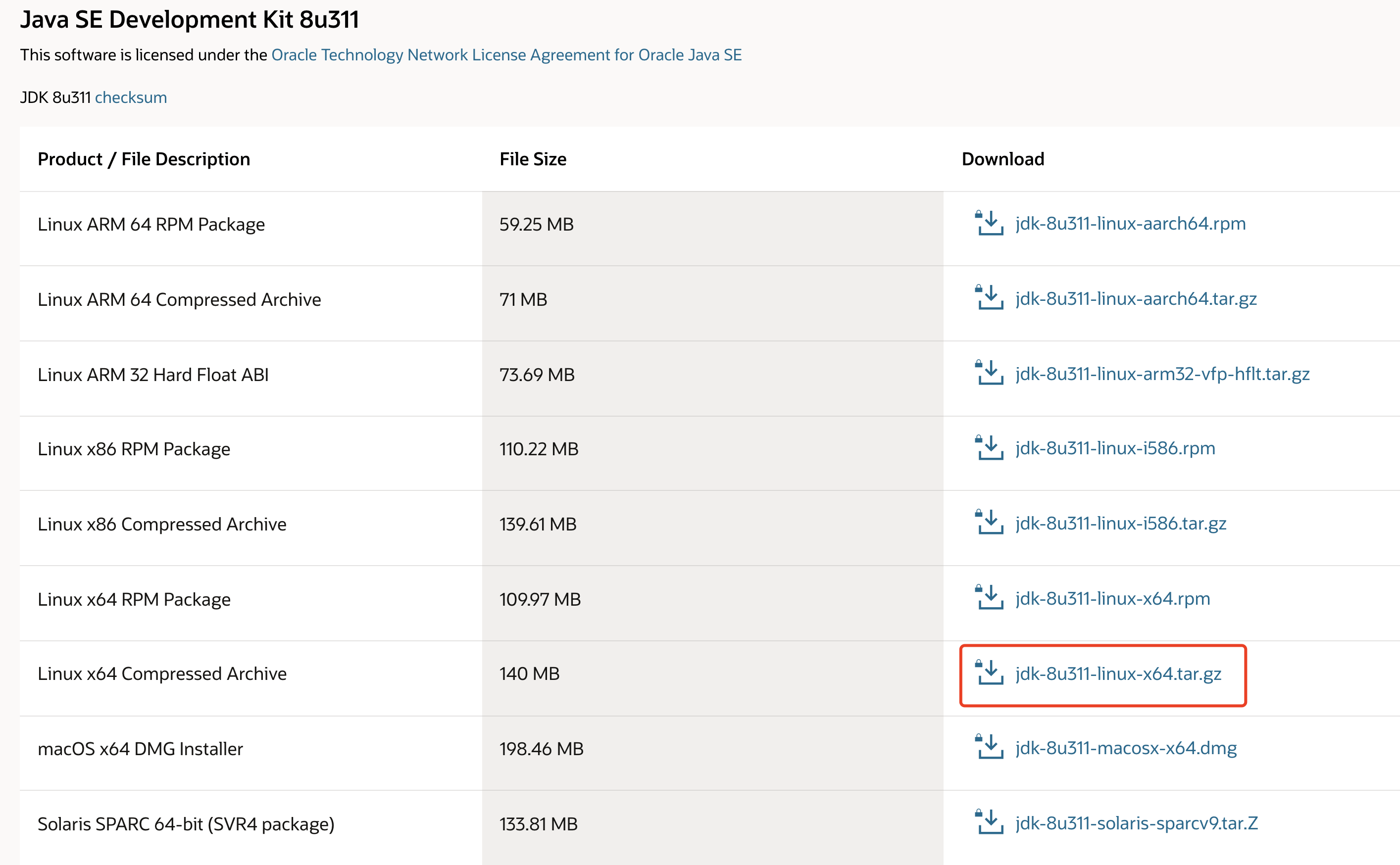The height and width of the screenshot is (865, 1400).
Task: Click download icon for macosx-x64.dmg
Action: click(989, 747)
